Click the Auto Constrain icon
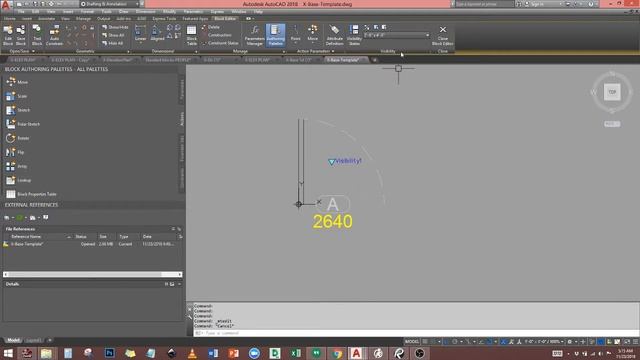640x360 pixels. (54, 35)
